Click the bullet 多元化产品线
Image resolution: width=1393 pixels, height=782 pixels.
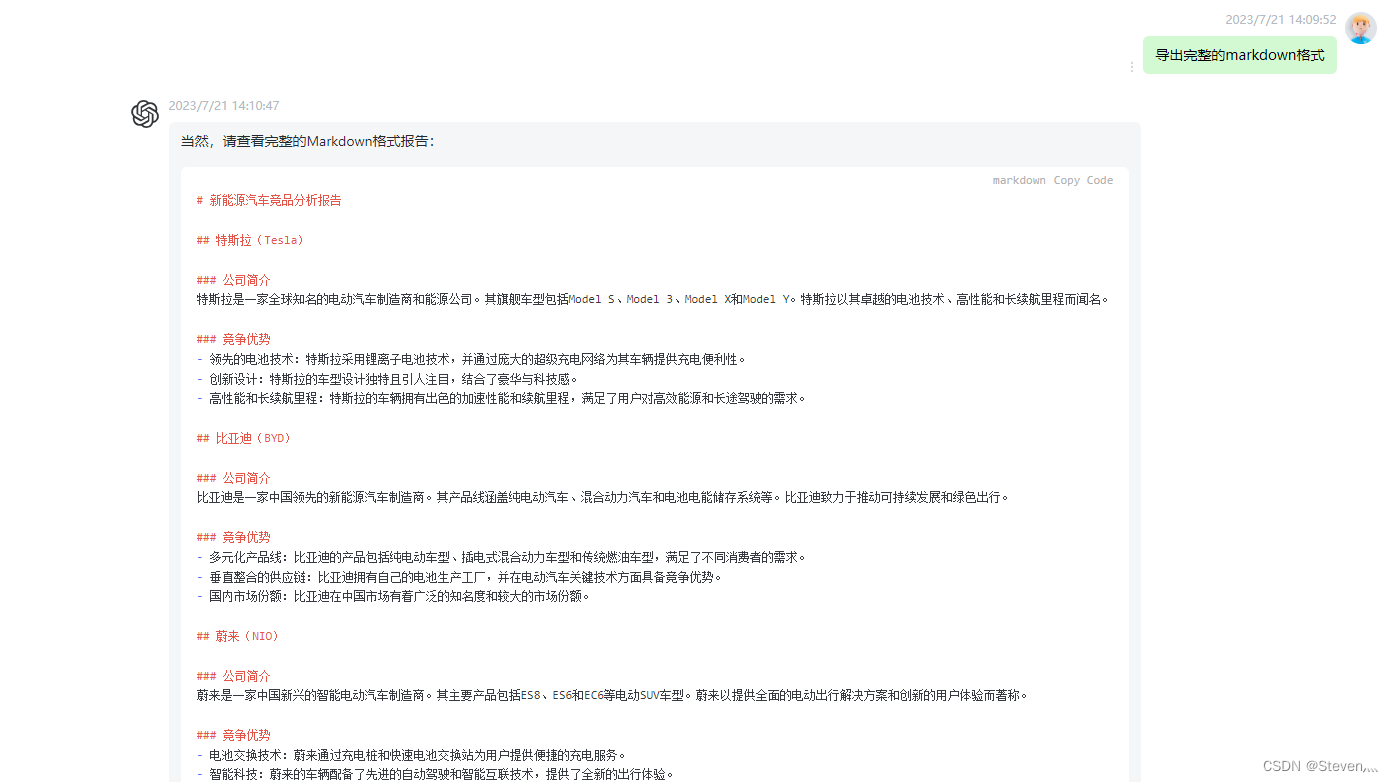(x=502, y=557)
